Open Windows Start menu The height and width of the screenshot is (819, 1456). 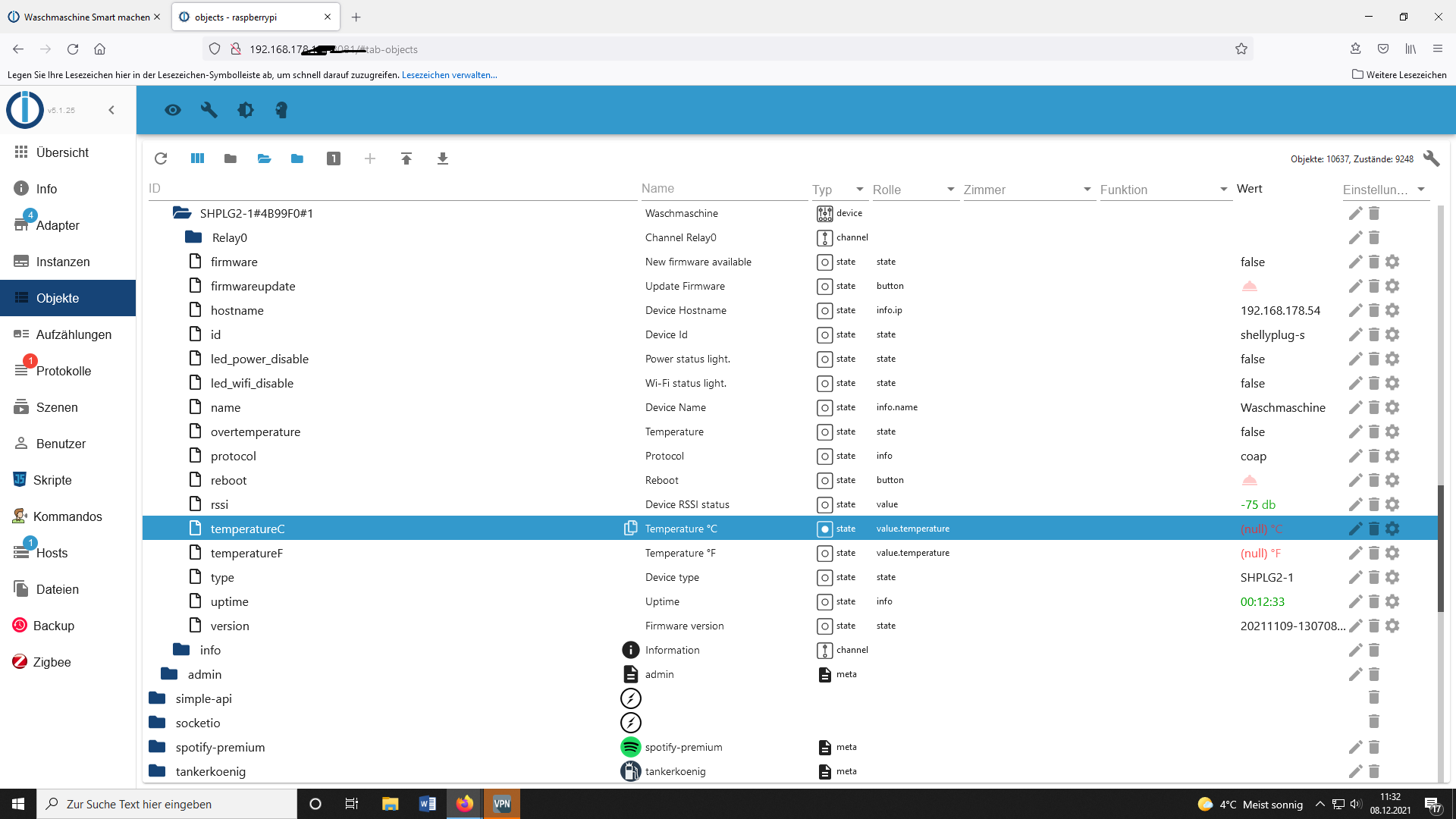[18, 804]
